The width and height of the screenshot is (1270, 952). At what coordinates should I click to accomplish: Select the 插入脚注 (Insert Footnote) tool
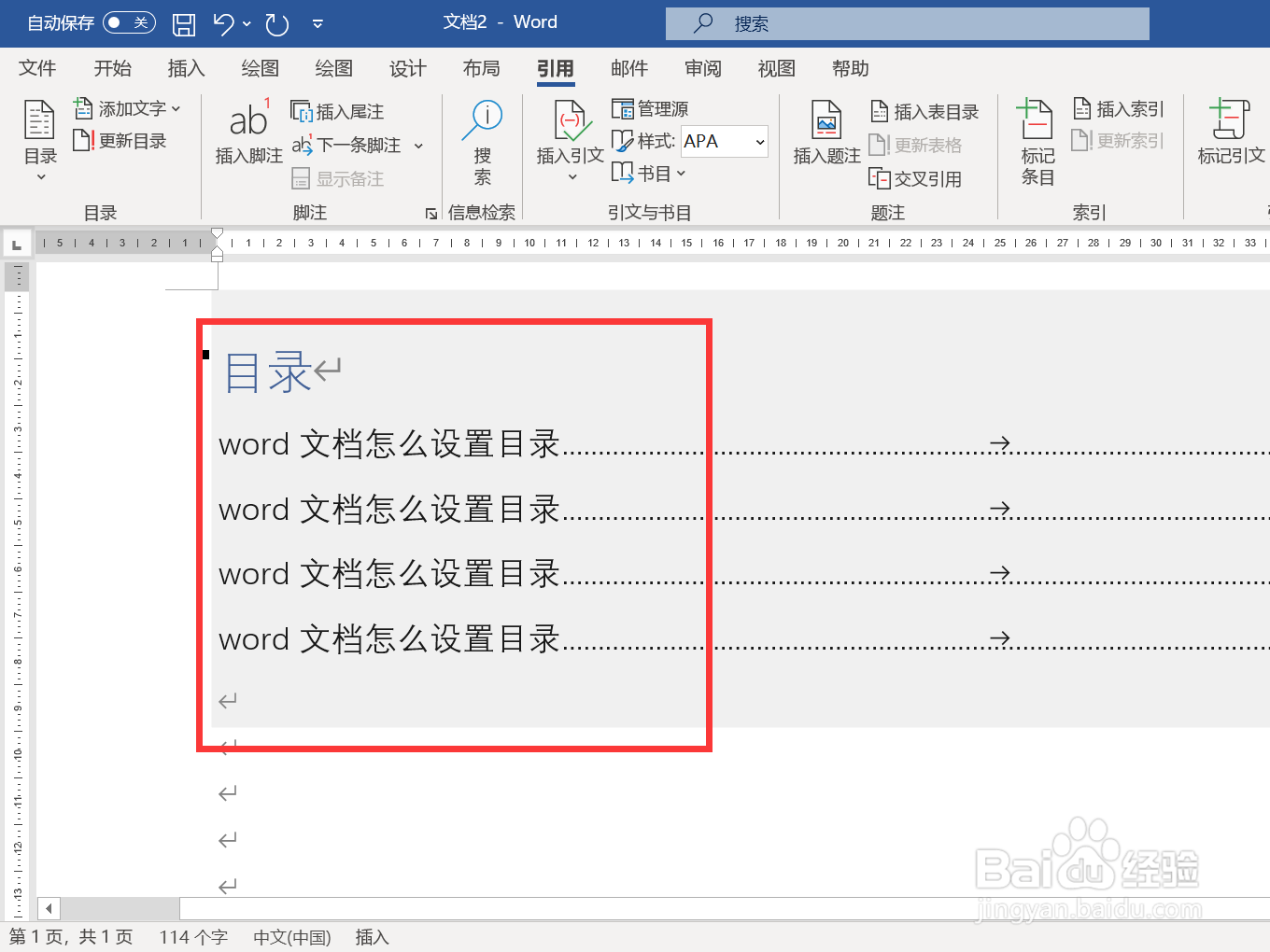247,133
